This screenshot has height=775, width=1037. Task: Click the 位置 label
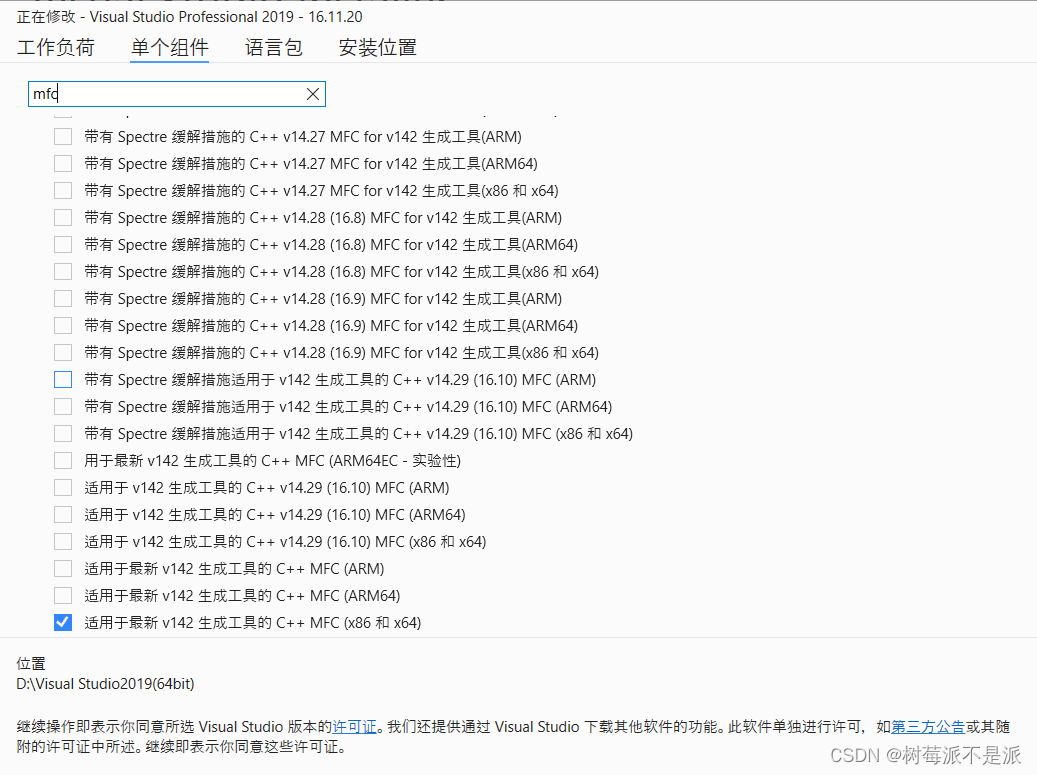click(x=31, y=663)
